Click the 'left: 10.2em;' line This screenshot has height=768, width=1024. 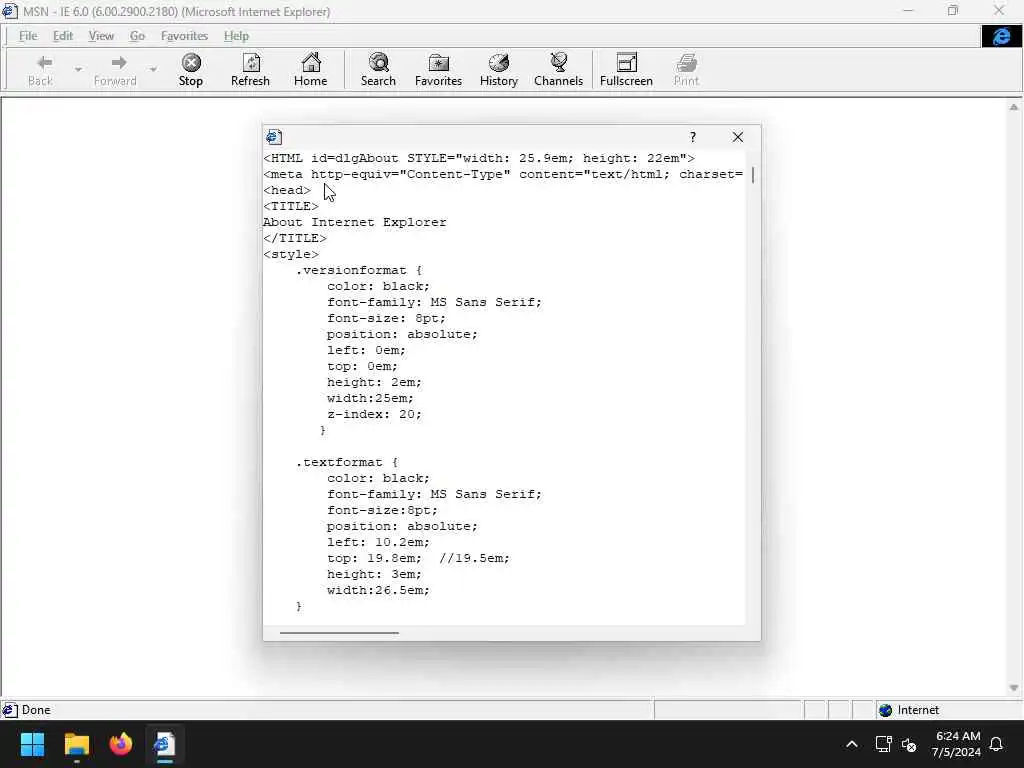coord(378,542)
